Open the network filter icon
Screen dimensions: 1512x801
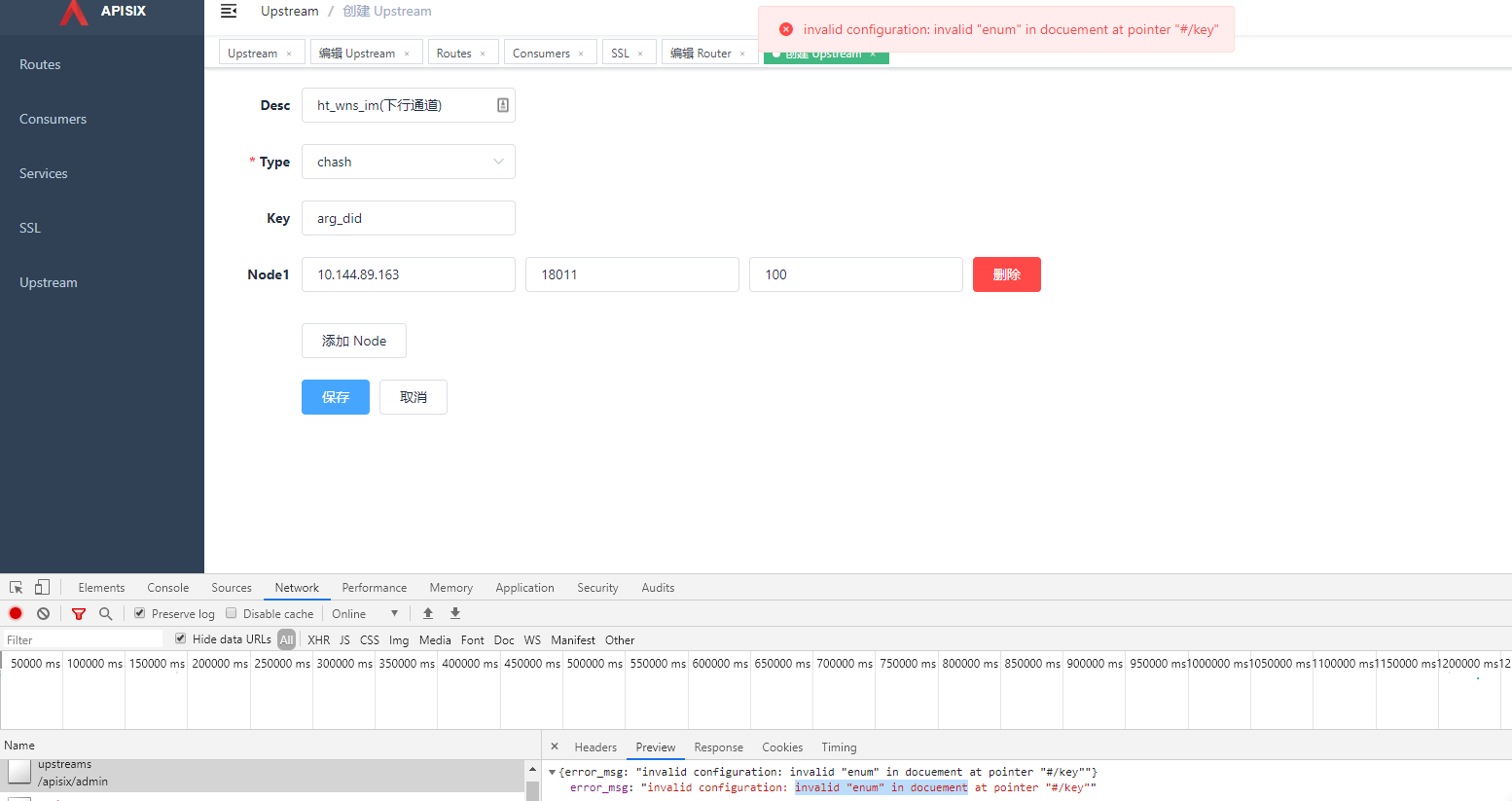click(x=78, y=613)
